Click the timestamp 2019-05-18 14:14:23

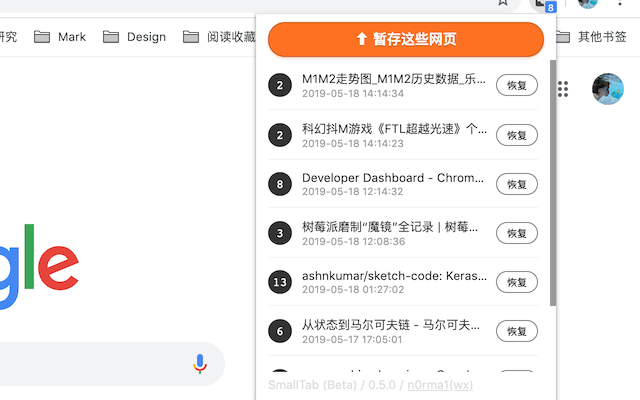[353, 144]
